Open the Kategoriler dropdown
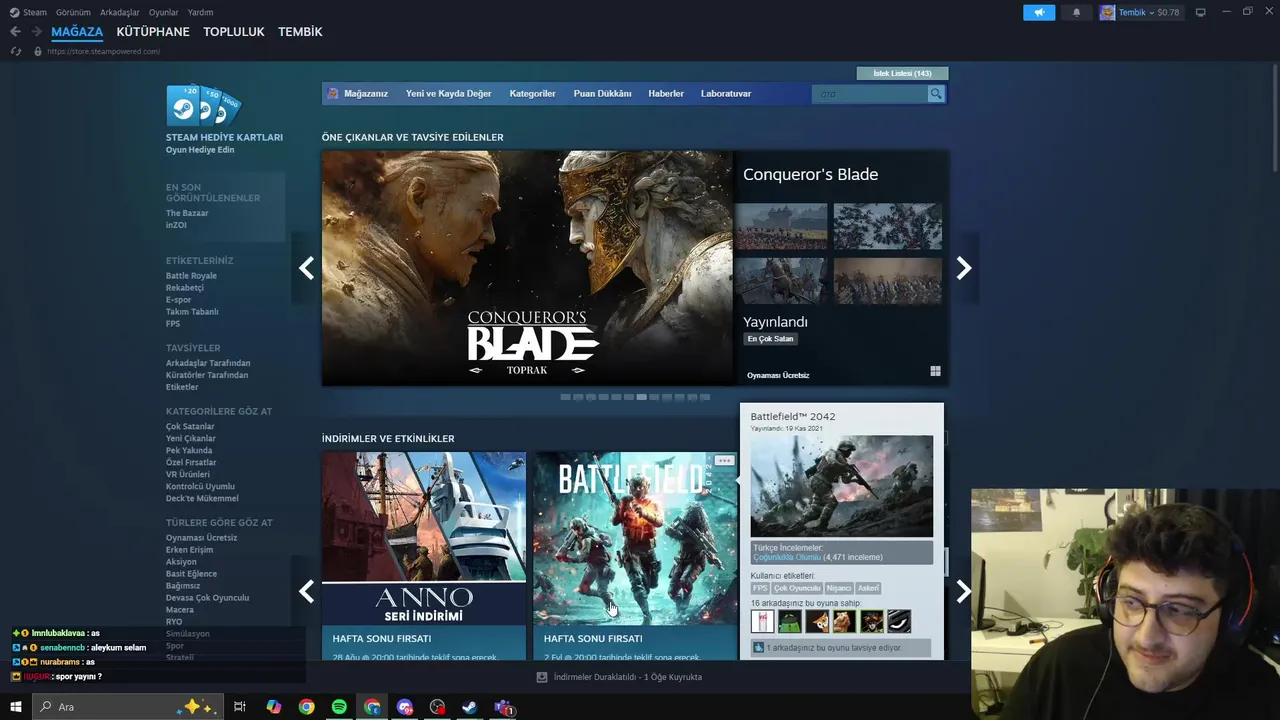Image resolution: width=1280 pixels, height=720 pixels. (x=532, y=93)
